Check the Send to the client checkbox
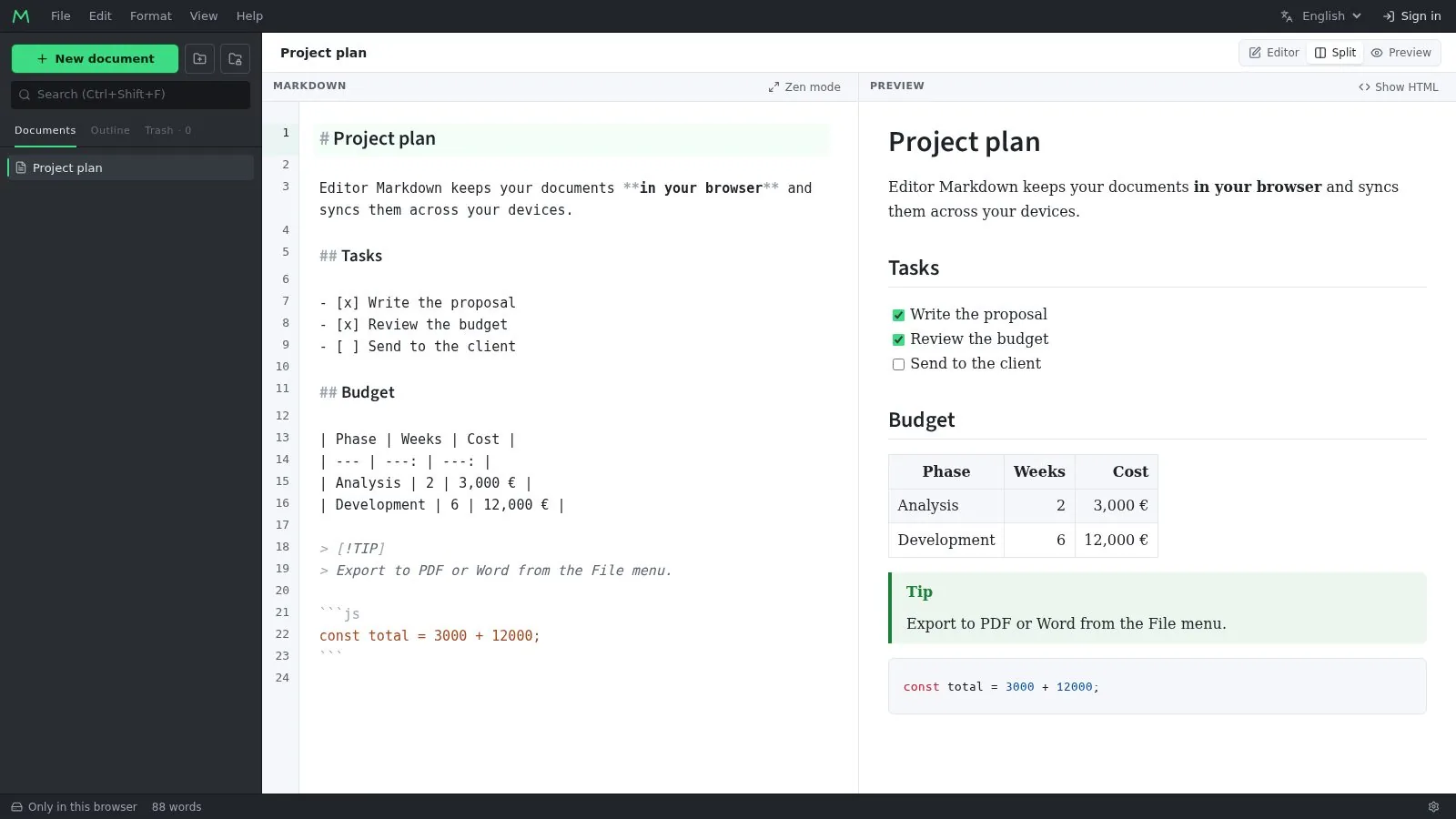The height and width of the screenshot is (819, 1456). (x=898, y=364)
